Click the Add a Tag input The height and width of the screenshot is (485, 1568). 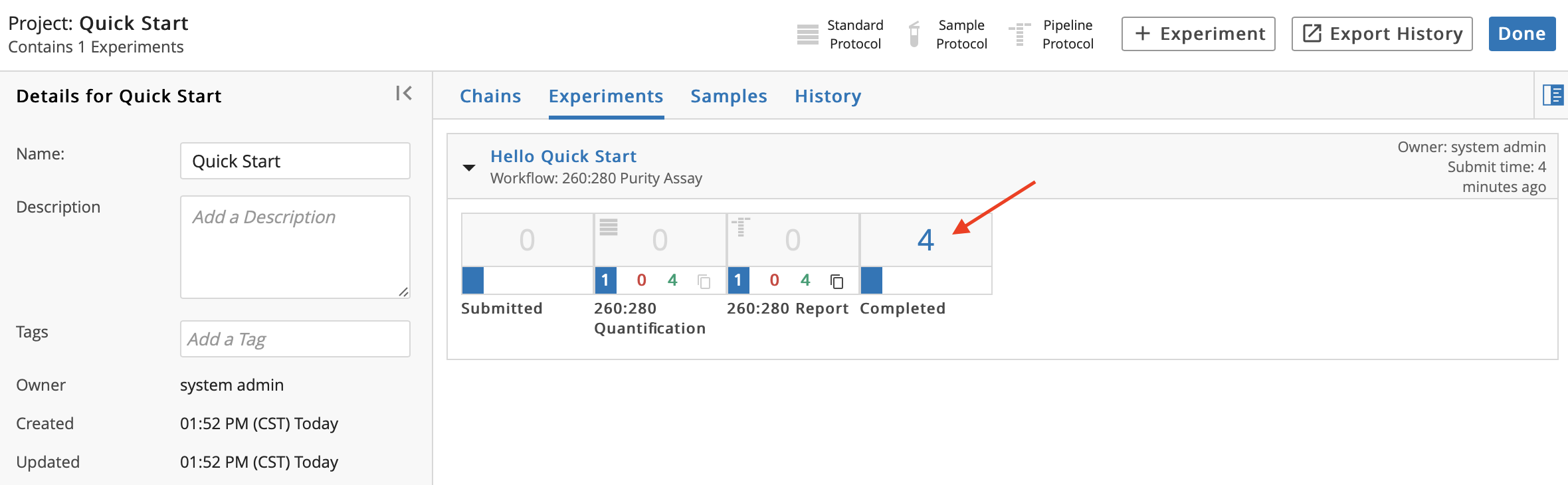click(x=295, y=339)
